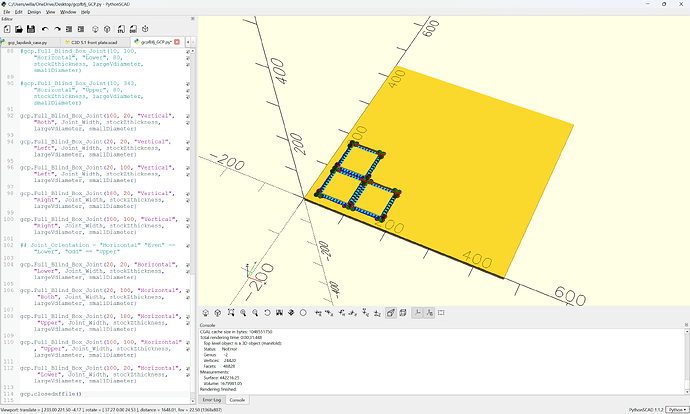Unindent code using the Unindent icon
690x414 pixels.
[x=69, y=29]
